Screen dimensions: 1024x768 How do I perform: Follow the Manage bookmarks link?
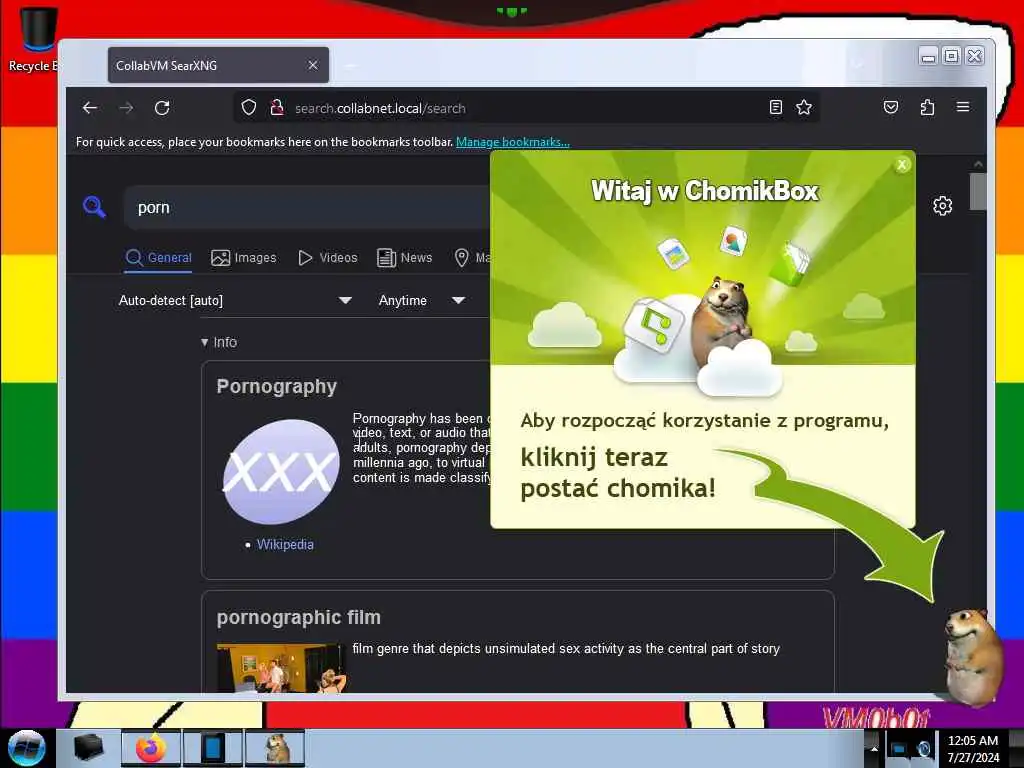(x=513, y=142)
